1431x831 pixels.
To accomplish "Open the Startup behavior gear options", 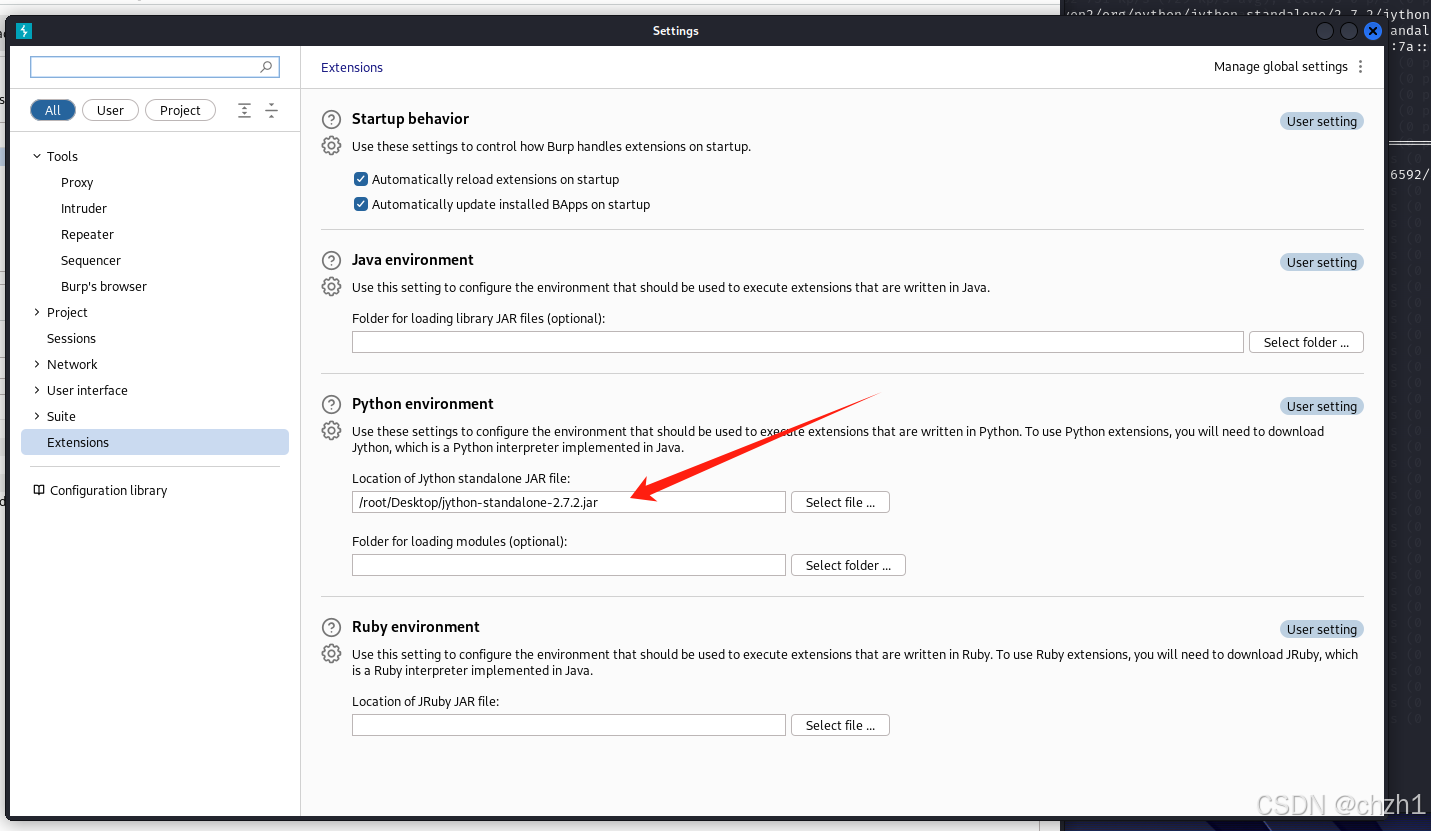I will pos(331,146).
